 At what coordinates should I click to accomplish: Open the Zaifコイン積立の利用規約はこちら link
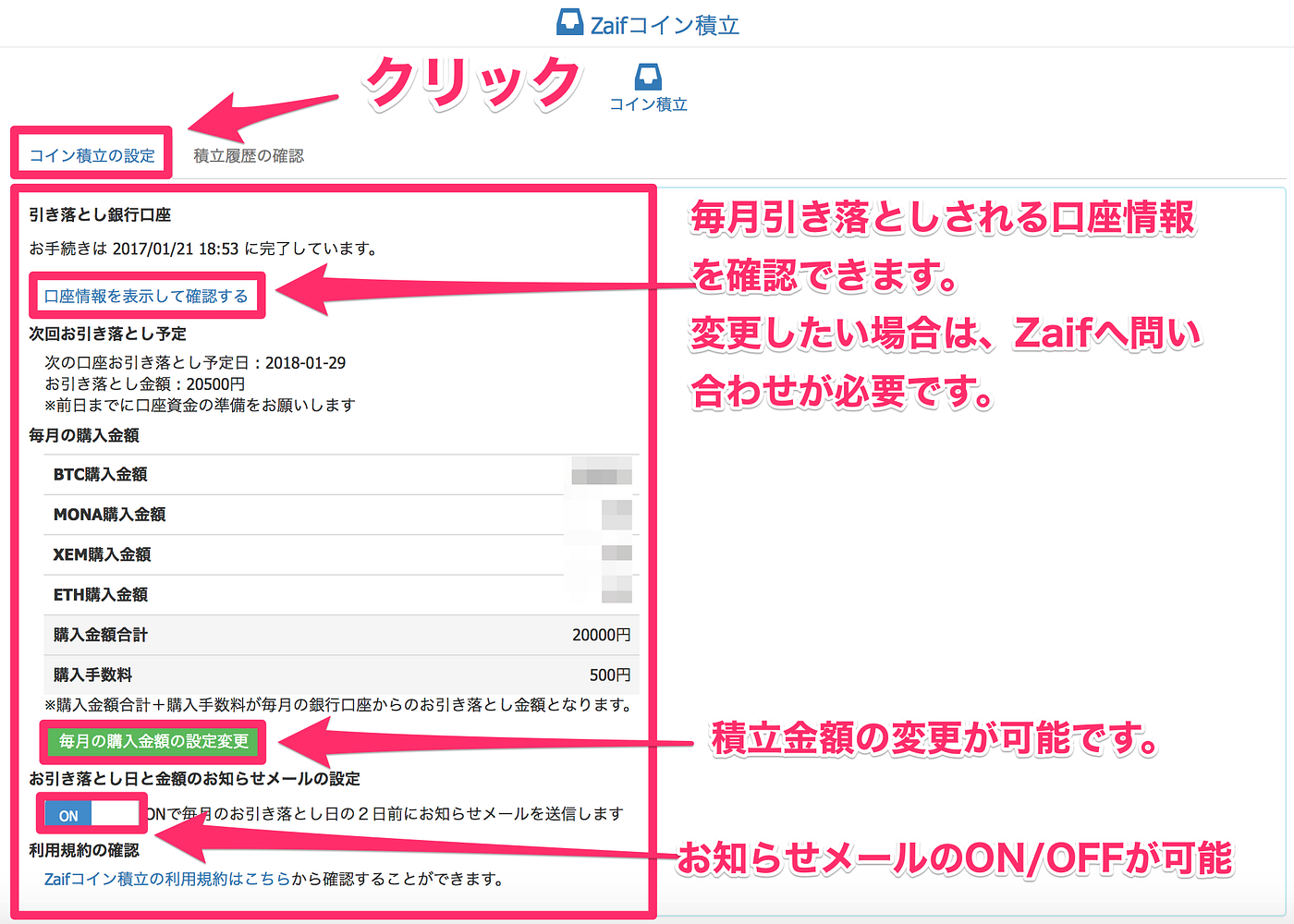[x=167, y=879]
